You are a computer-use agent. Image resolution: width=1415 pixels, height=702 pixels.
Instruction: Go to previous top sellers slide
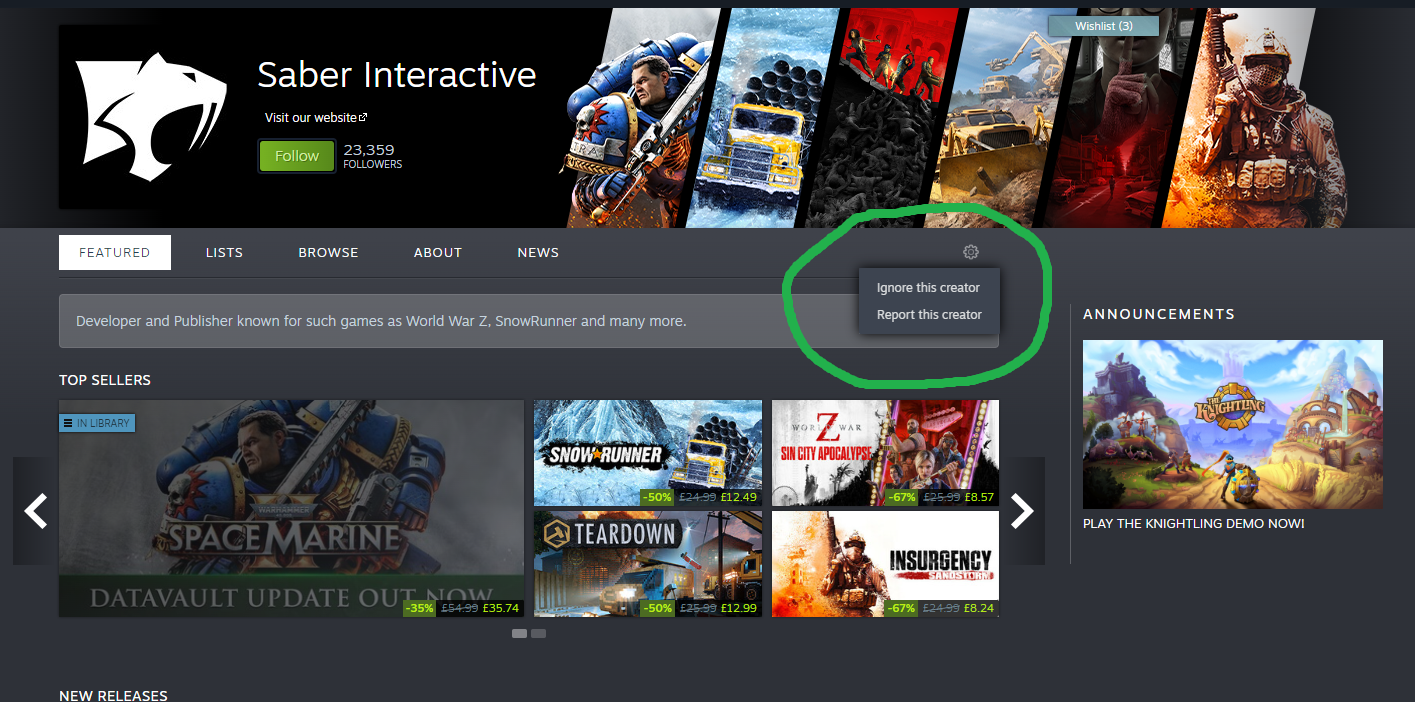(x=36, y=510)
